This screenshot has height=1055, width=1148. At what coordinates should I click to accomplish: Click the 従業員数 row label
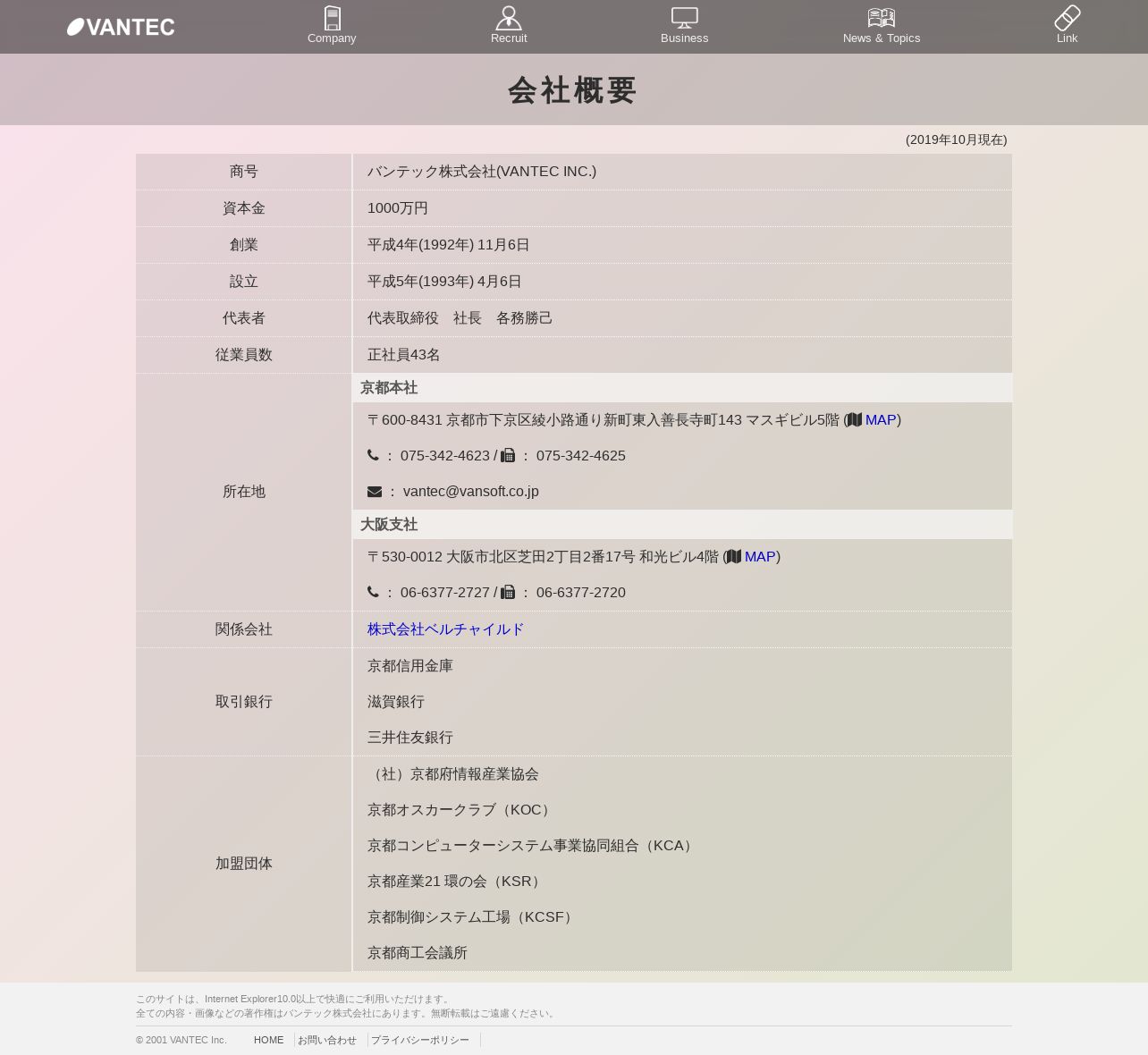tap(244, 355)
